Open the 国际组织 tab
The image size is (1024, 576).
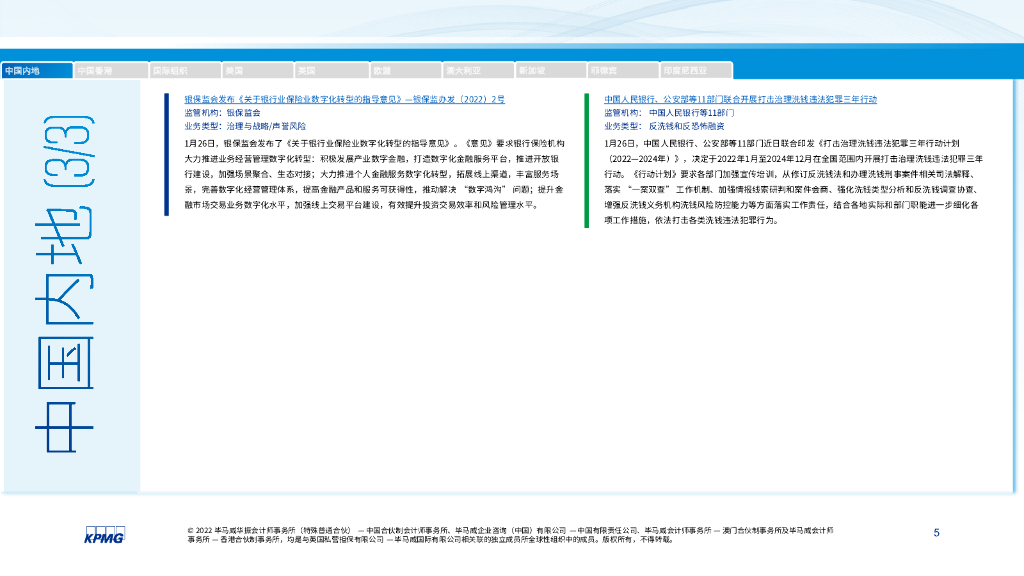(185, 71)
